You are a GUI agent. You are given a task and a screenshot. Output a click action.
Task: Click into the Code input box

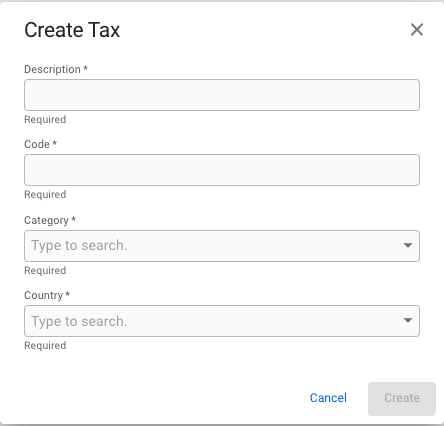pos(222,170)
